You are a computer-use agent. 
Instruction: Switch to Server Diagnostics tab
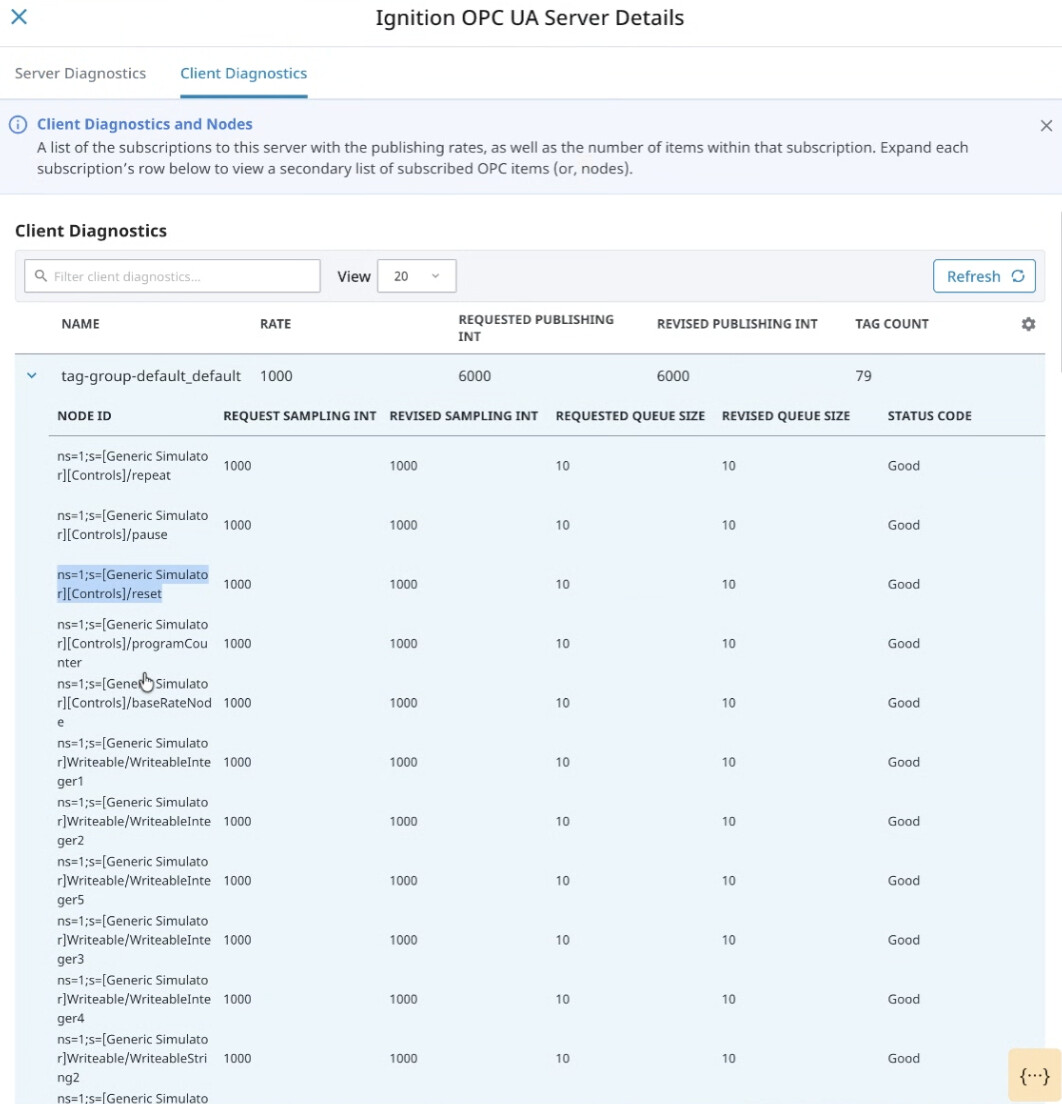coord(80,73)
